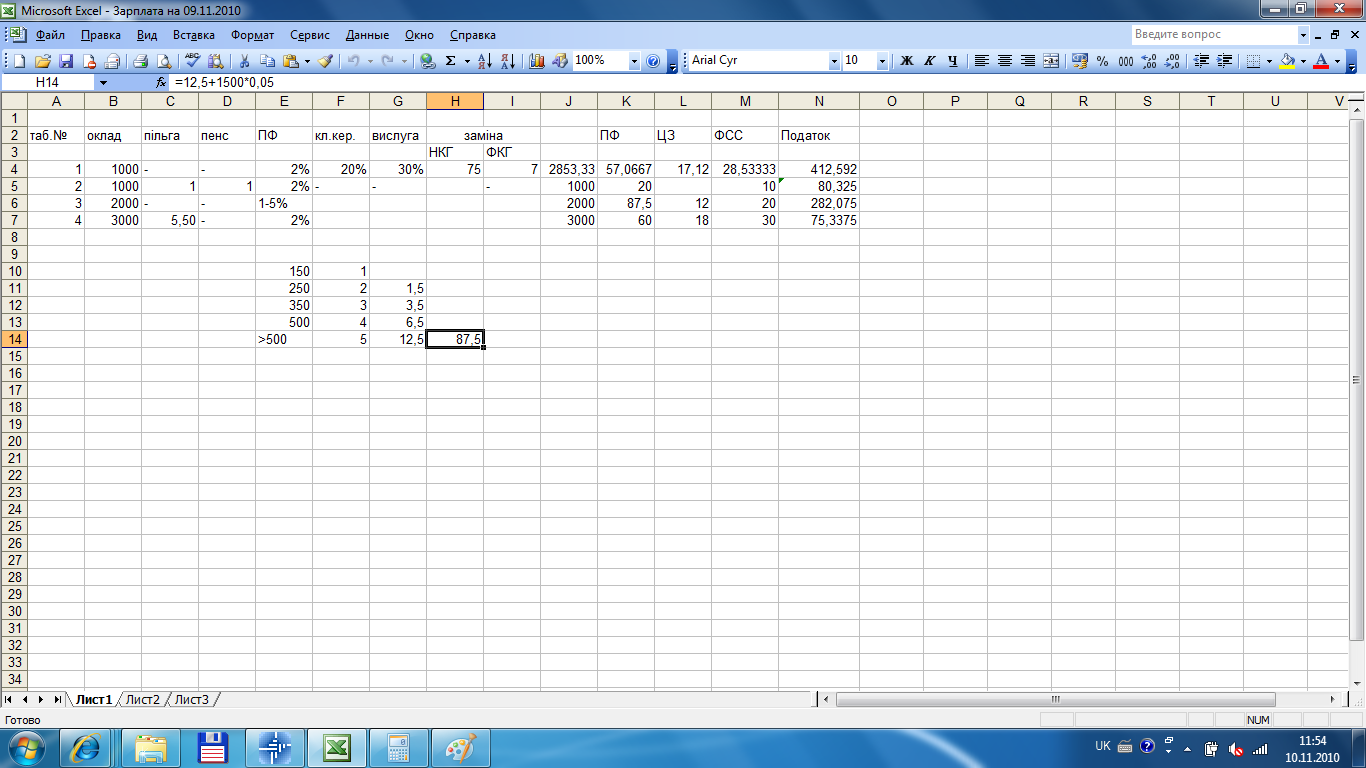Image resolution: width=1366 pixels, height=768 pixels.
Task: Toggle underline (Ч) formatting
Action: coord(953,61)
